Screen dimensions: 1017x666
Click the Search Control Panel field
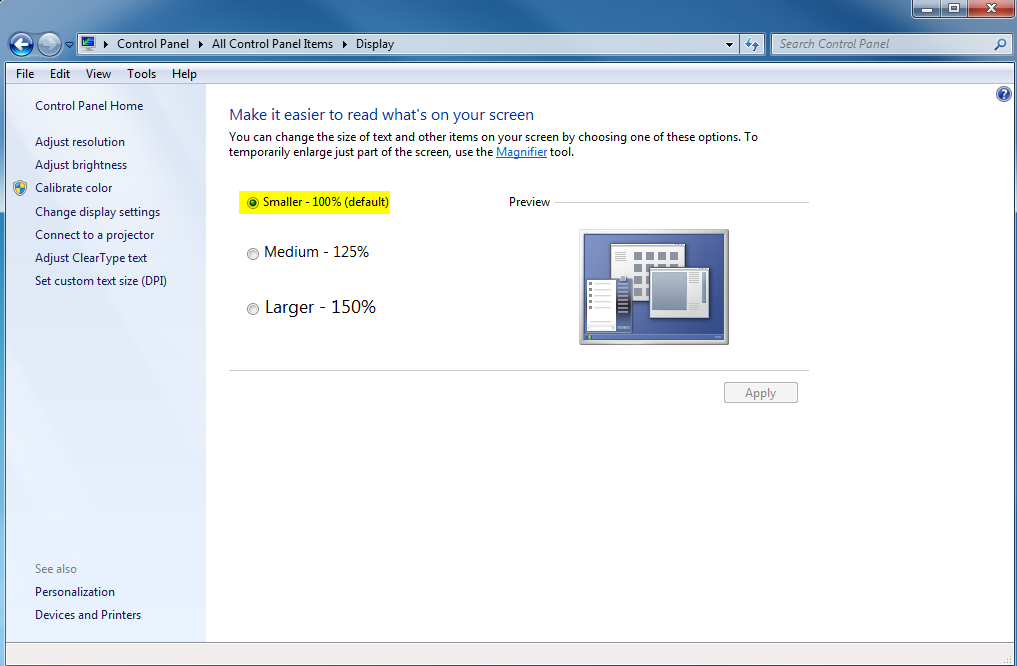point(891,44)
